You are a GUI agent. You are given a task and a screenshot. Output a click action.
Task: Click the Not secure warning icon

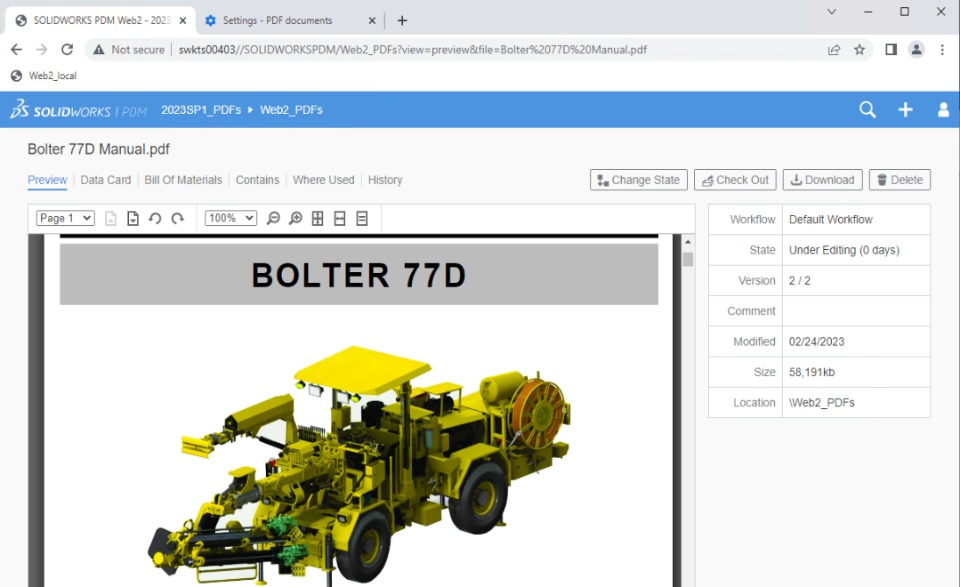coord(99,50)
